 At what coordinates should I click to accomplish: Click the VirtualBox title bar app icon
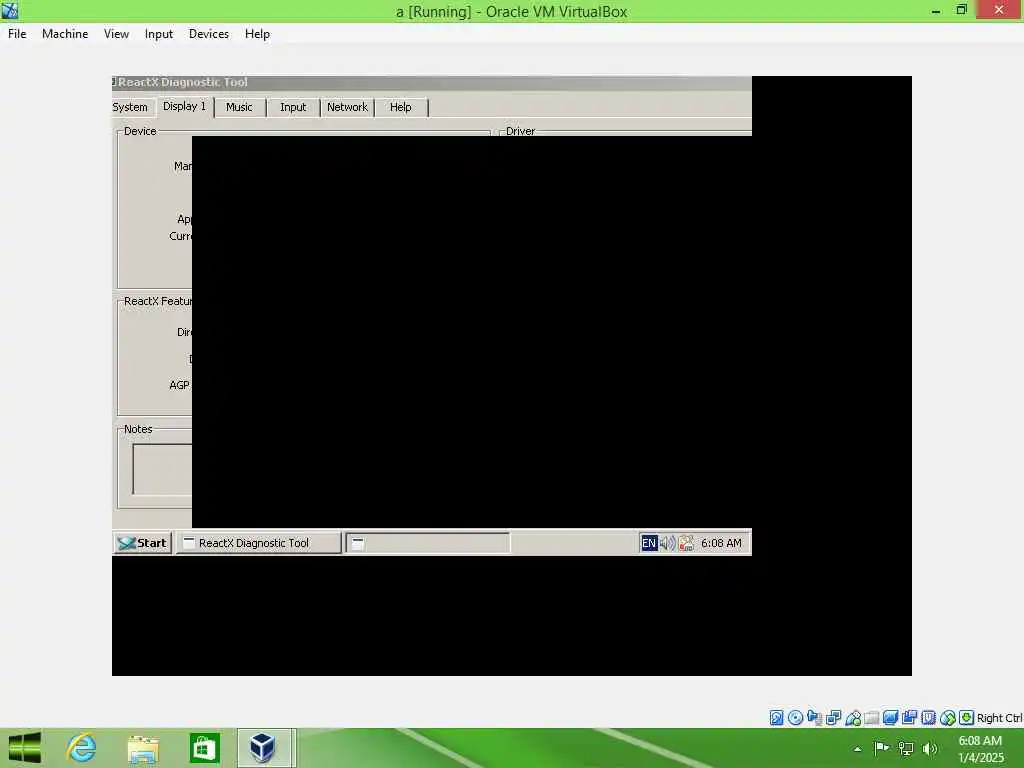click(x=10, y=10)
